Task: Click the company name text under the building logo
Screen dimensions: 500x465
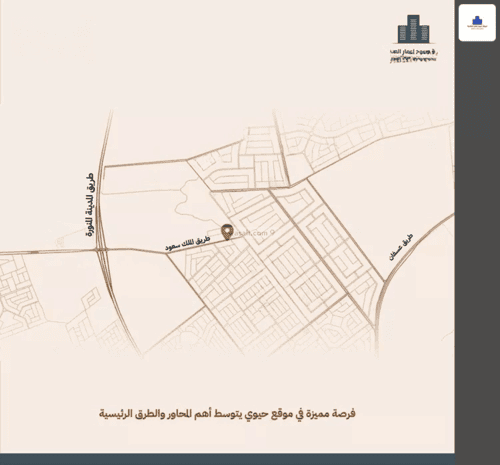Action: (x=413, y=55)
